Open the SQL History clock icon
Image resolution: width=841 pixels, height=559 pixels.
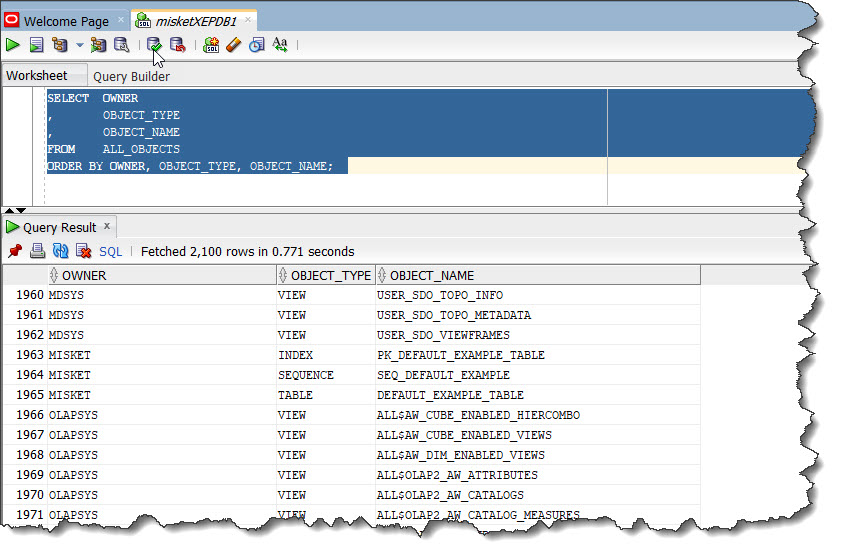(x=257, y=45)
